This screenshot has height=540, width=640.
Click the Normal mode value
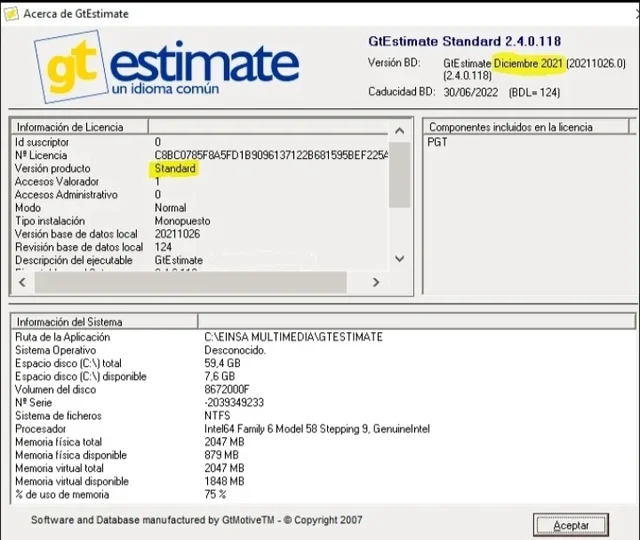tap(170, 207)
